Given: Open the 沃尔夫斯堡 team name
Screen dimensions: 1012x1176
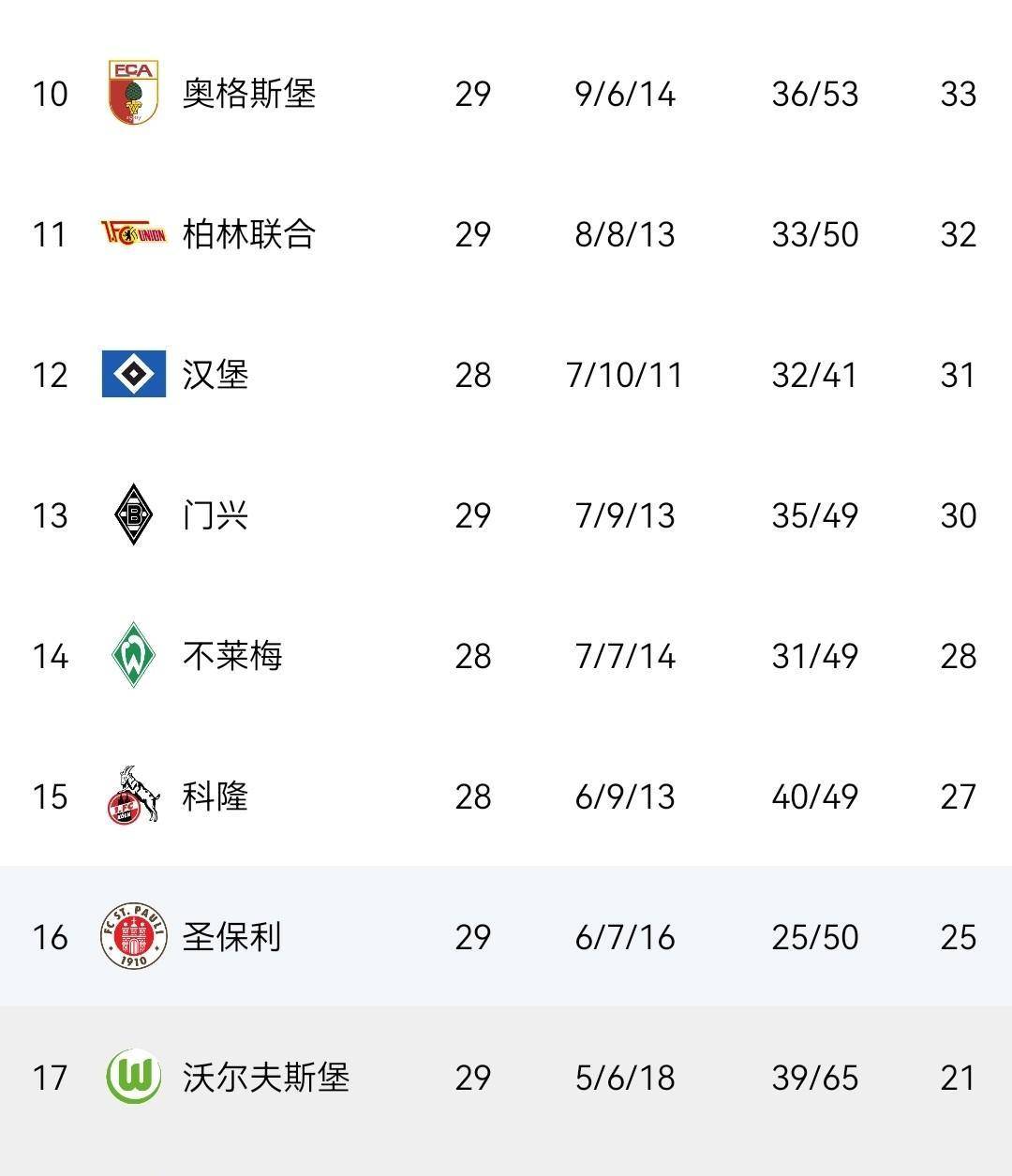Looking at the screenshot, I should 266,1078.
